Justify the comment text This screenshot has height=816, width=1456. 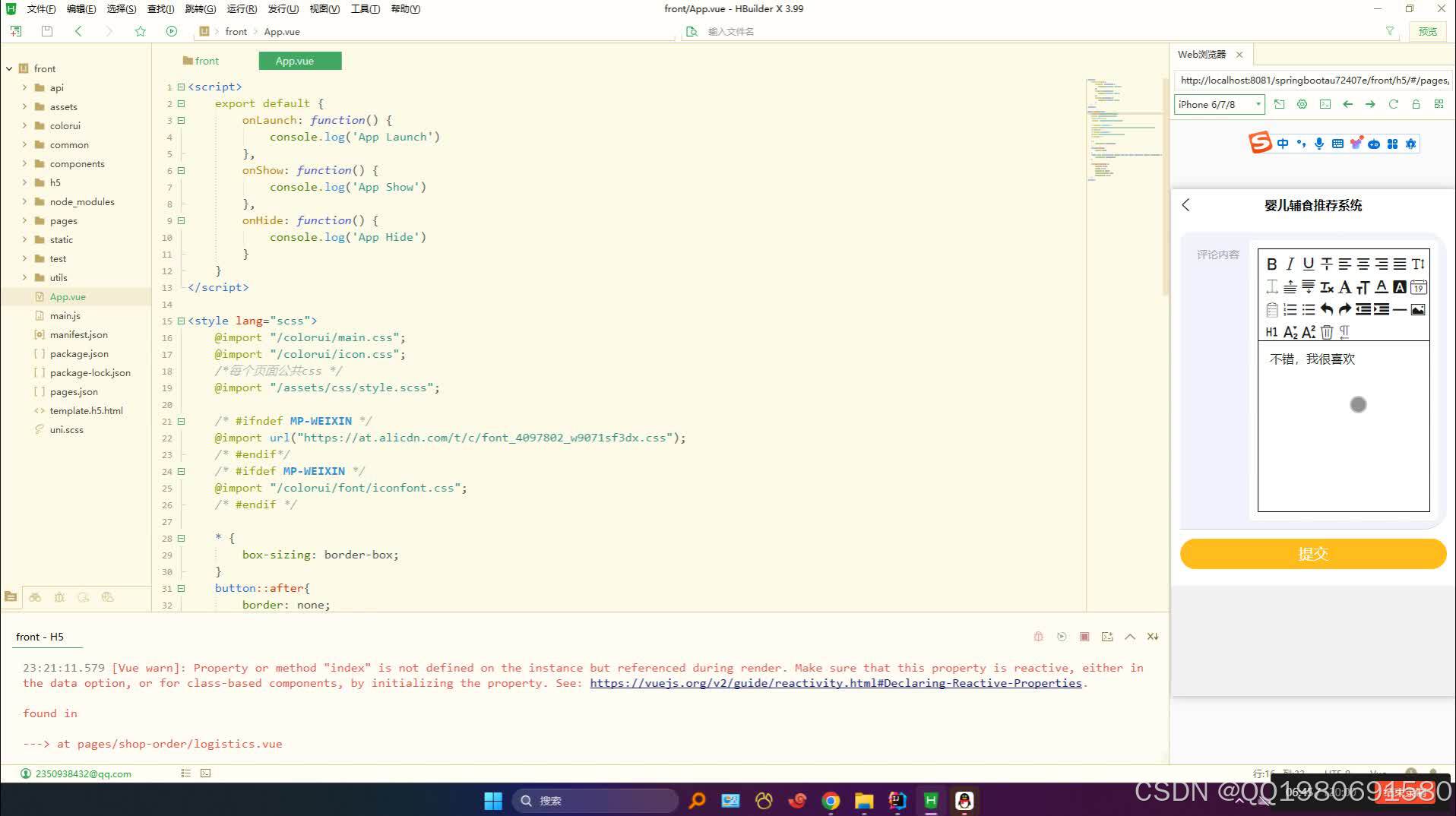pyautogui.click(x=1399, y=264)
